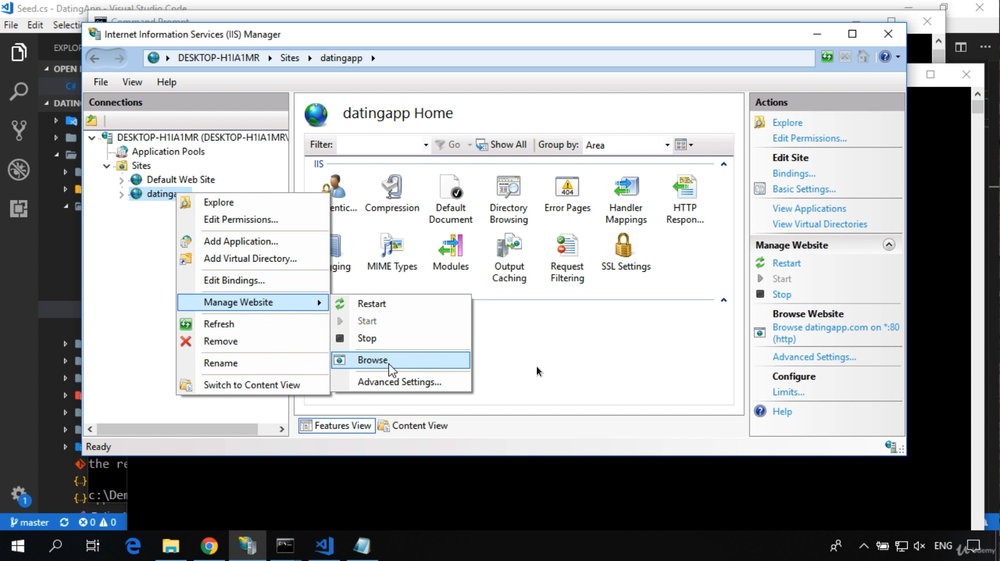Open the Modules feature
The width and height of the screenshot is (1000, 561).
450,252
